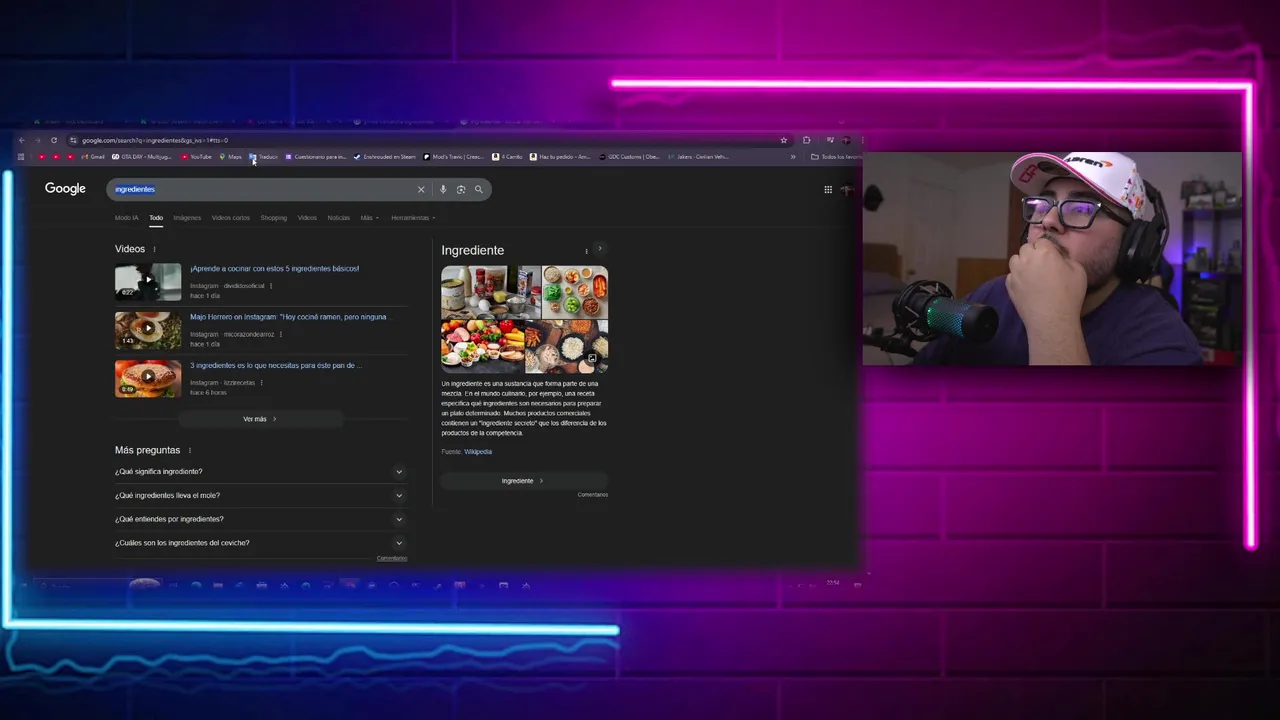Open 3 ingredientes es lo que necesitas link
1280x720 pixels.
tap(276, 366)
